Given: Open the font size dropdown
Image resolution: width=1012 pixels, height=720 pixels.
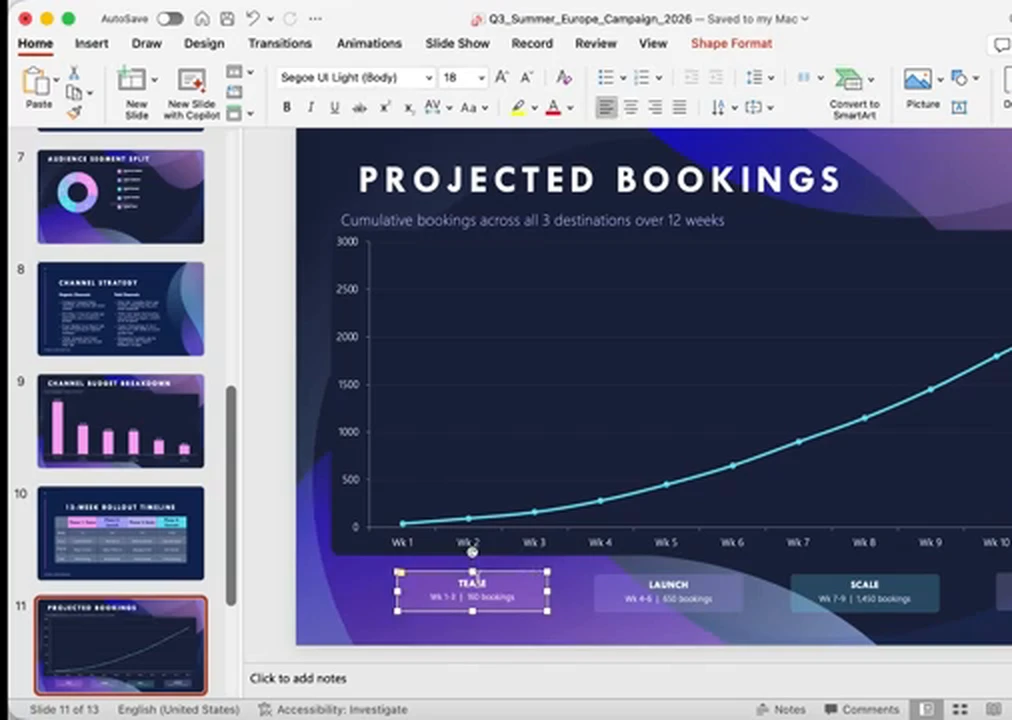Looking at the screenshot, I should coord(481,77).
